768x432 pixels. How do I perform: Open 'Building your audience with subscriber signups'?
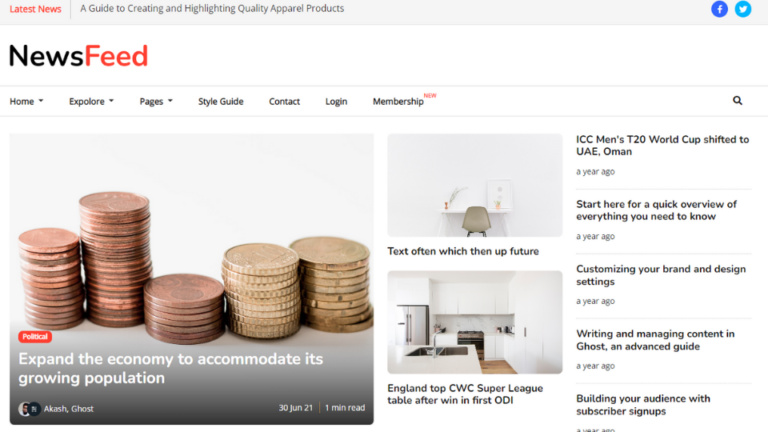[x=643, y=405]
